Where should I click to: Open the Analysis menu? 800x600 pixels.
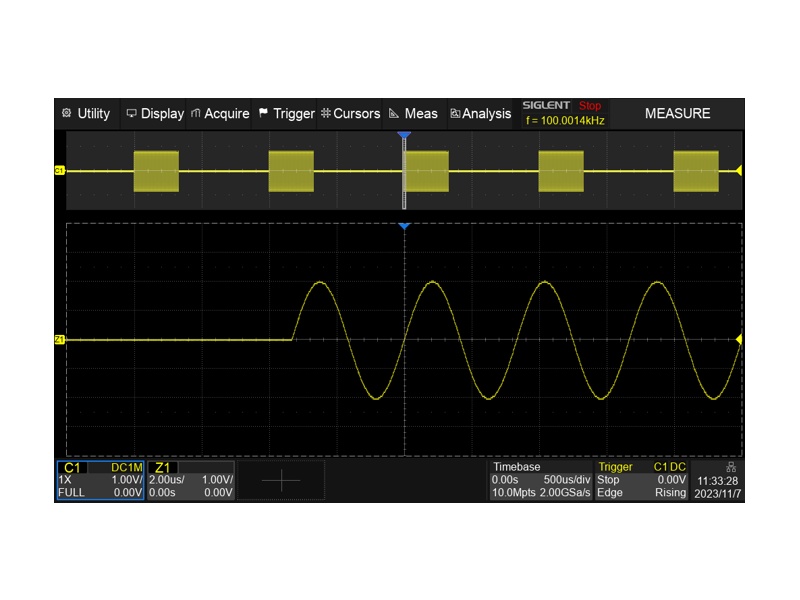click(480, 114)
